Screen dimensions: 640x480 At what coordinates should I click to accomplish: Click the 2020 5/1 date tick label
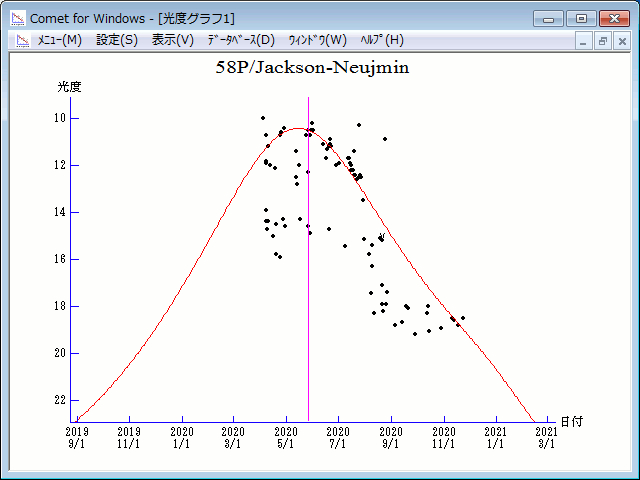point(286,437)
